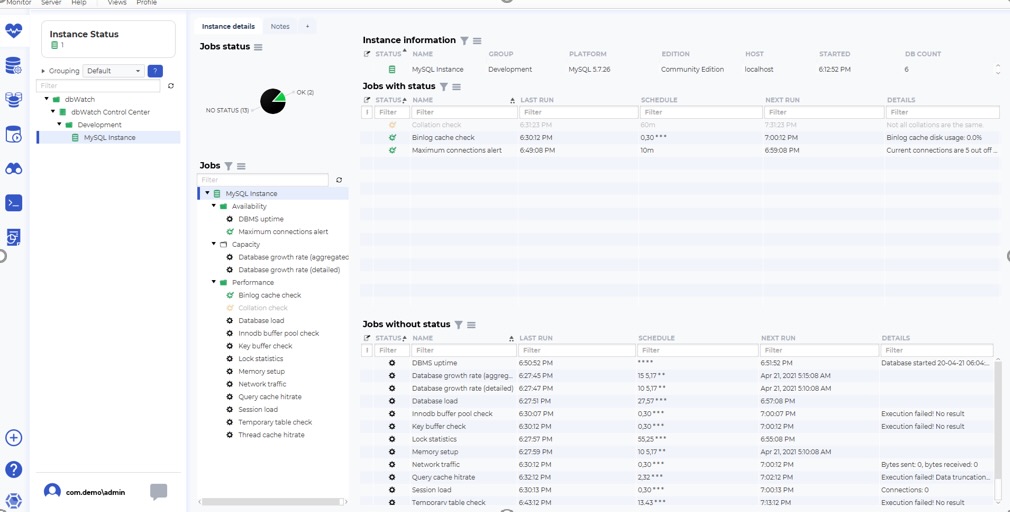Click the OK (2) green pie slice
Image resolution: width=1010 pixels, height=512 pixels.
tap(280, 97)
